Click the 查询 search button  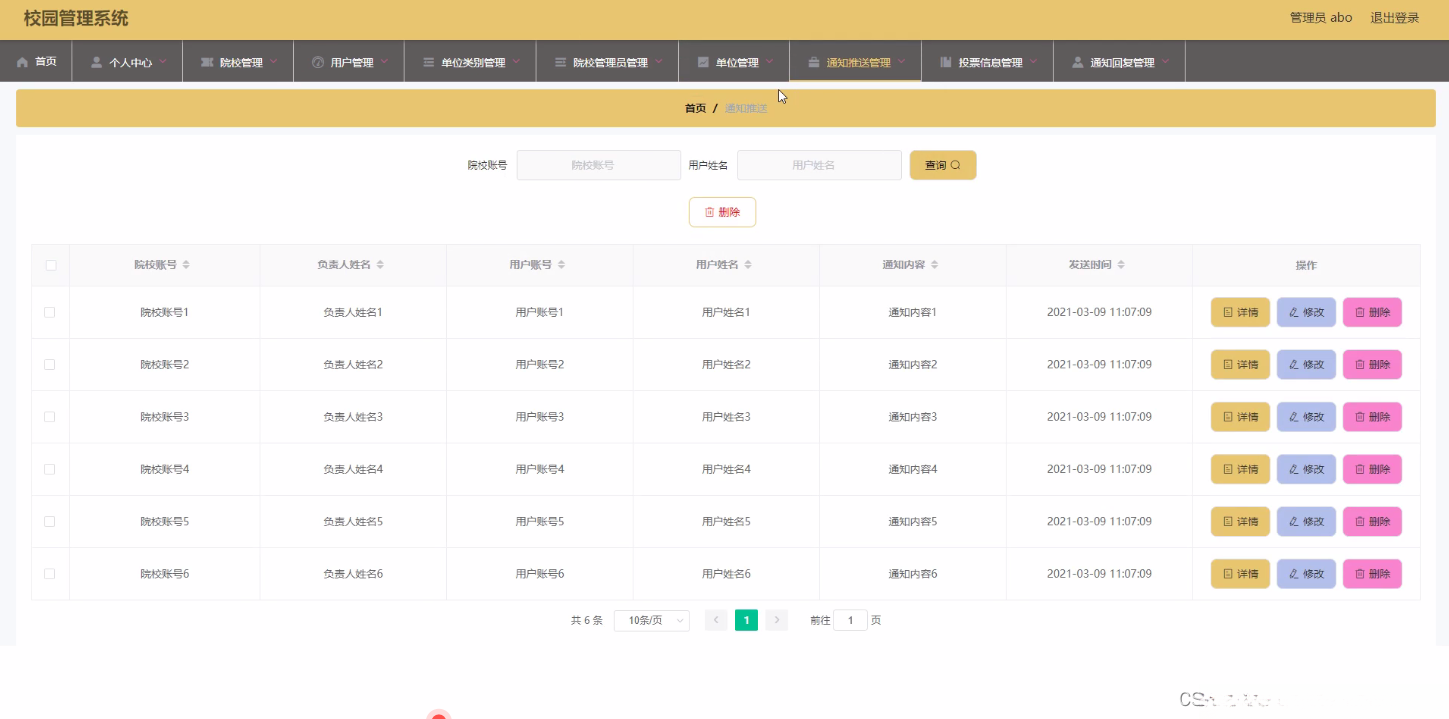[x=943, y=165]
